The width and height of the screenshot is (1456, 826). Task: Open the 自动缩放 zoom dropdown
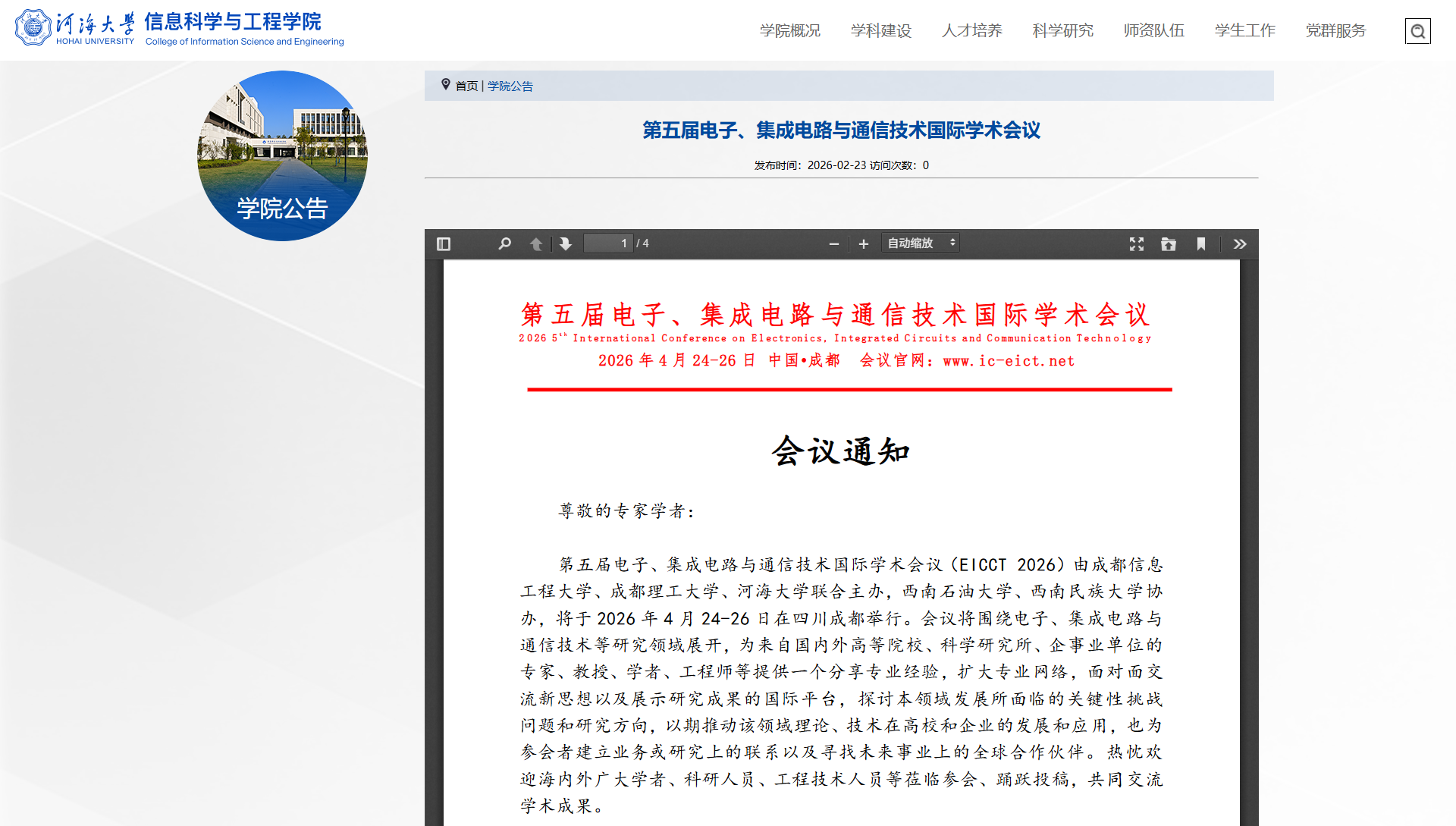pos(921,243)
